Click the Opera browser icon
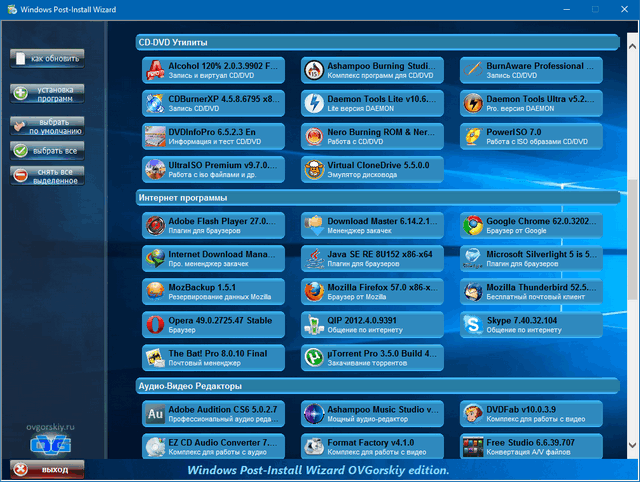Viewport: 640px width, 482px height. tap(156, 324)
